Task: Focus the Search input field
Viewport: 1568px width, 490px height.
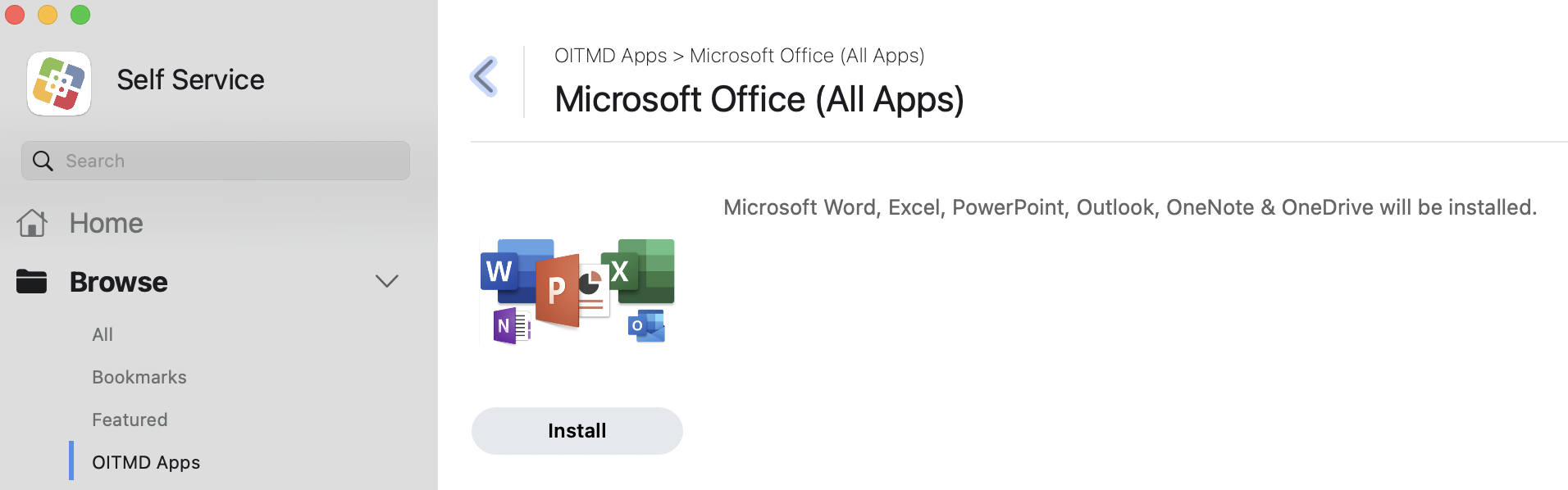Action: [230, 161]
